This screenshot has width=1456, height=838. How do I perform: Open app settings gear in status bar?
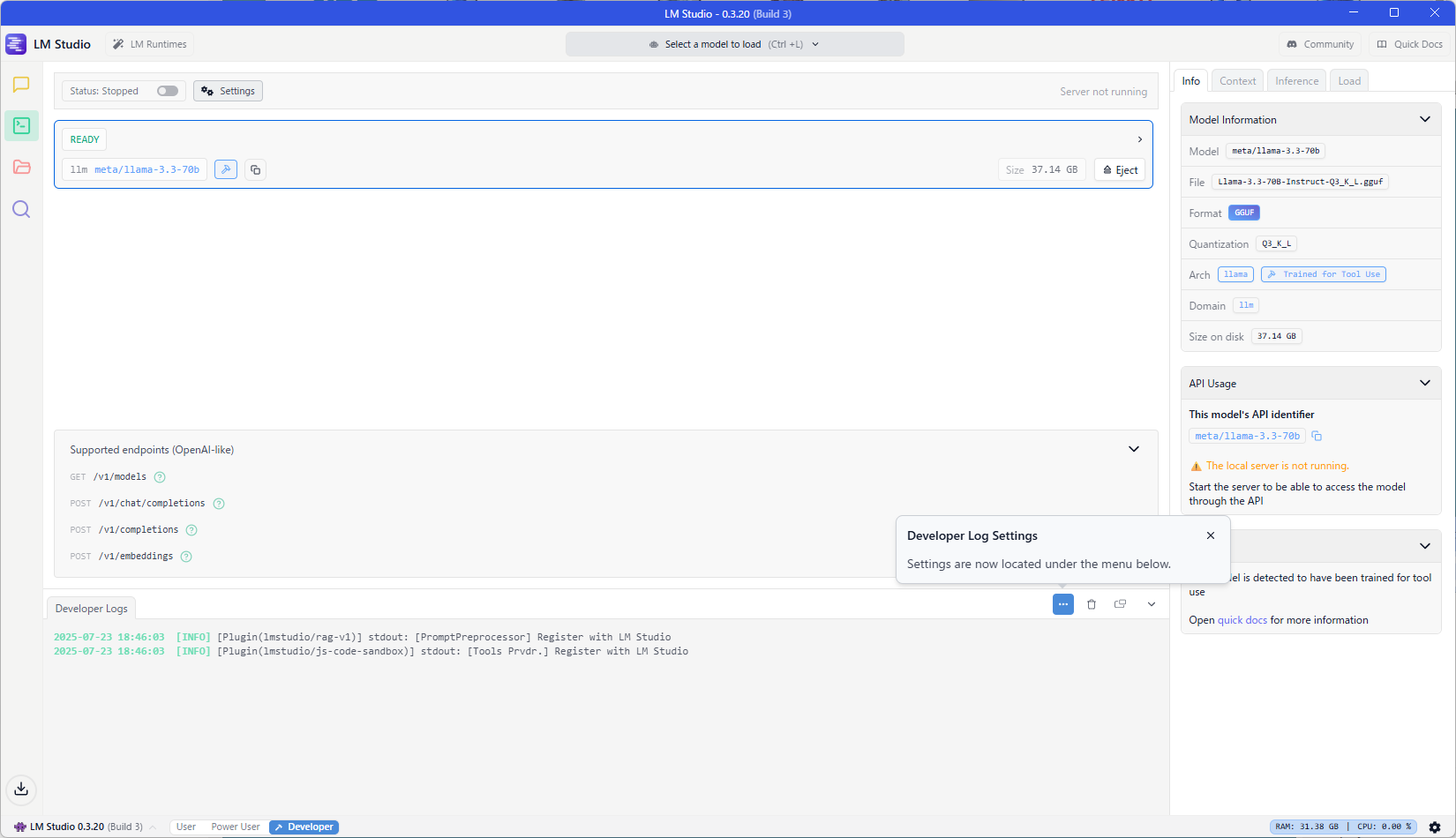click(1435, 827)
